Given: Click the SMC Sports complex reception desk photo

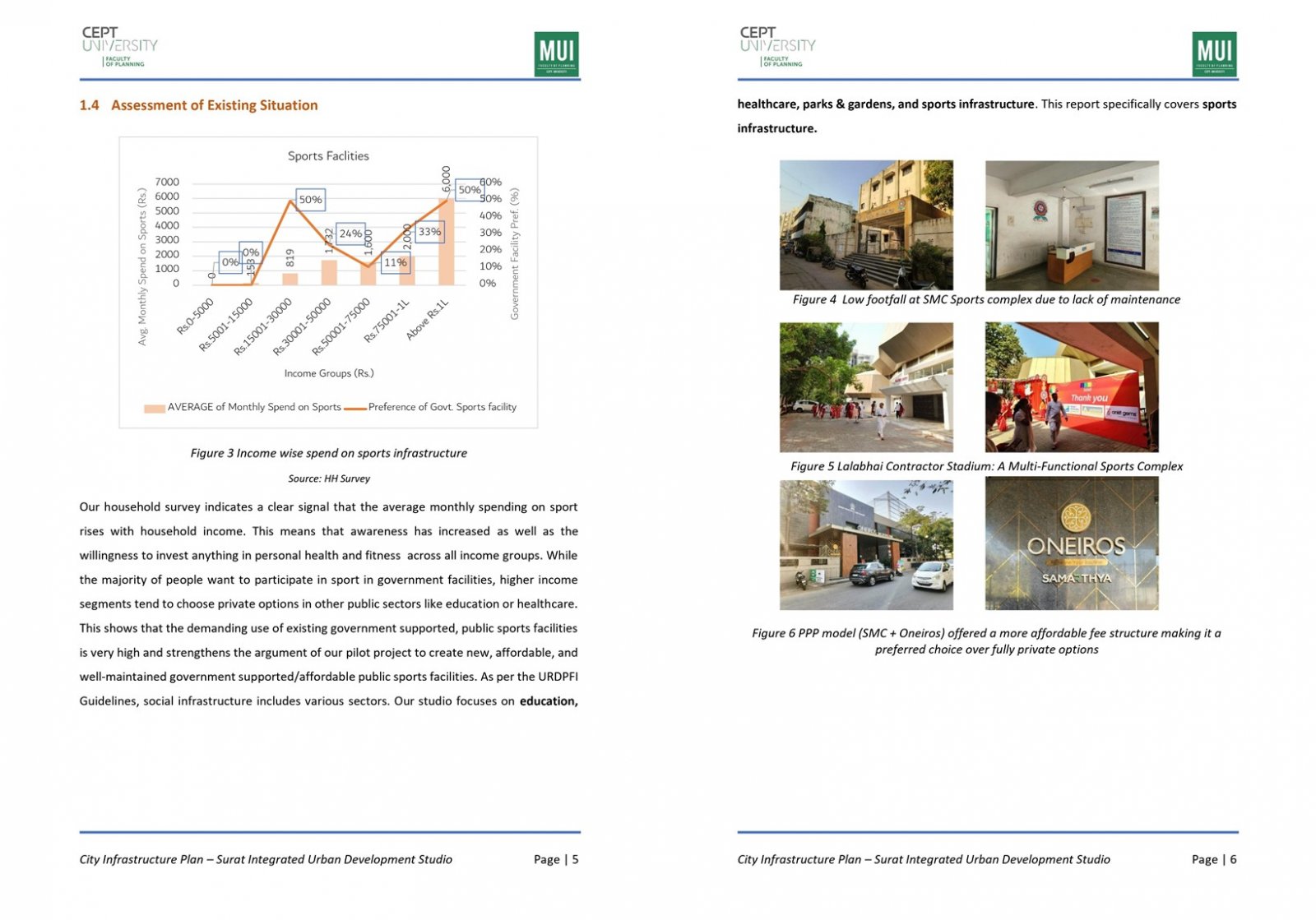Looking at the screenshot, I should click(x=1072, y=225).
